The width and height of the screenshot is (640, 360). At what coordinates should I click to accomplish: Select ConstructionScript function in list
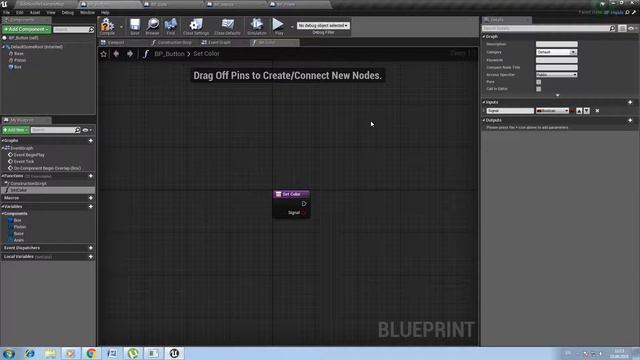[x=28, y=184]
